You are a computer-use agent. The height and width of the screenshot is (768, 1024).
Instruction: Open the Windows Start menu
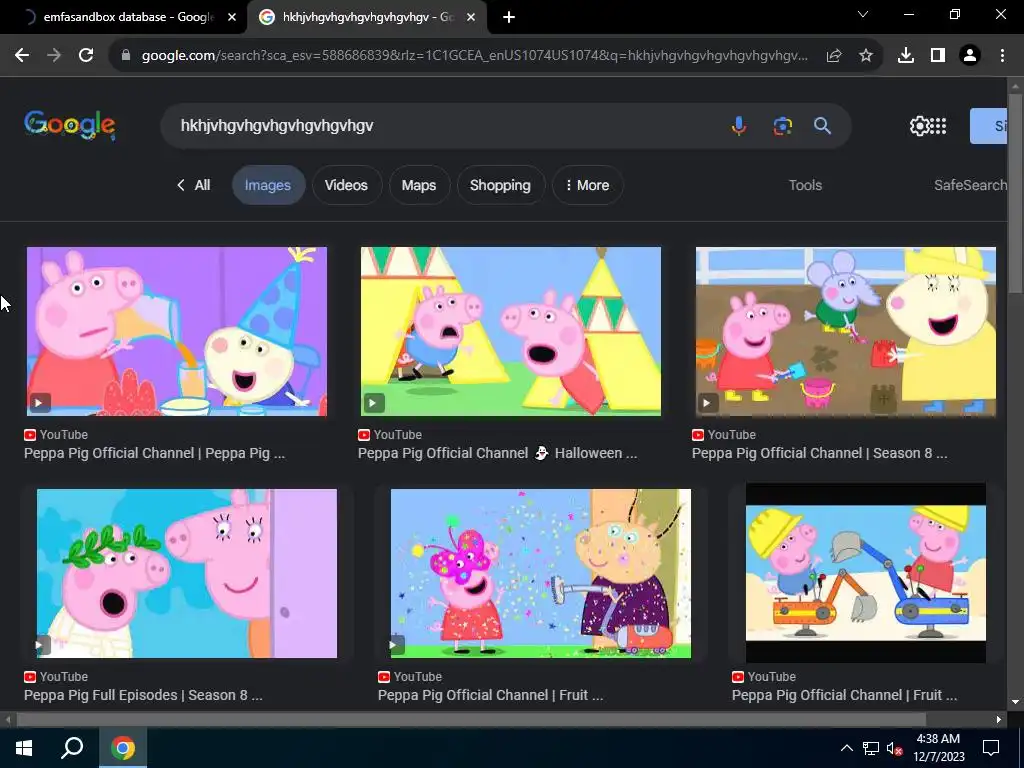[x=24, y=748]
